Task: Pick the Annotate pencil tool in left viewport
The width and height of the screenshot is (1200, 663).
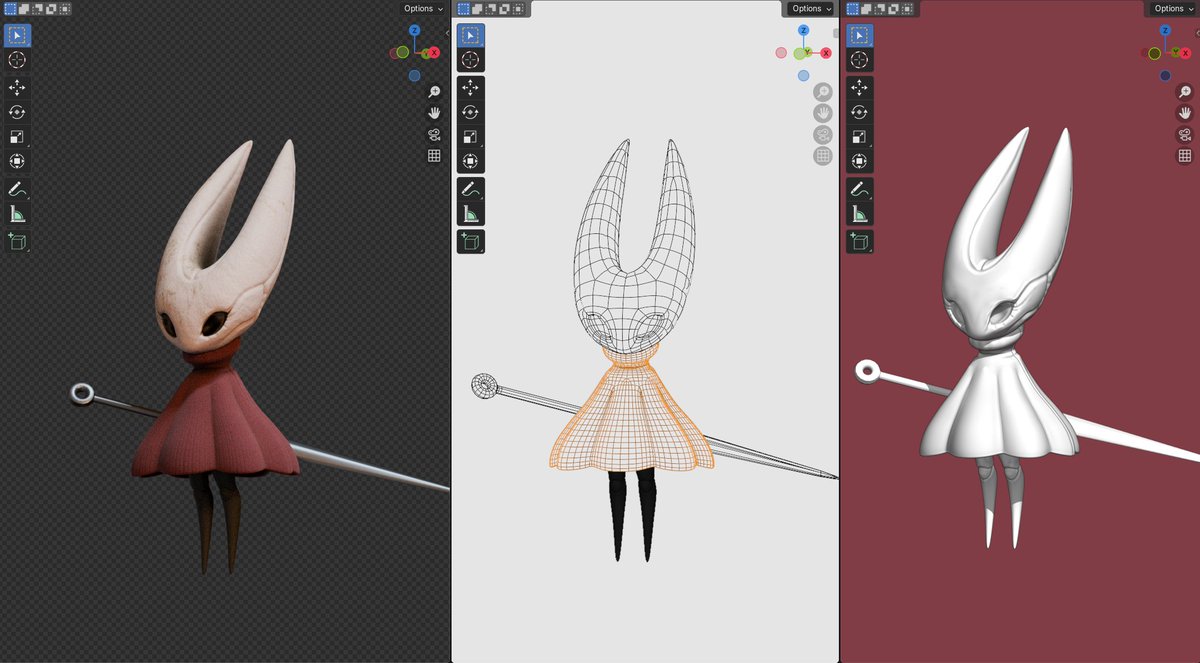Action: click(17, 189)
